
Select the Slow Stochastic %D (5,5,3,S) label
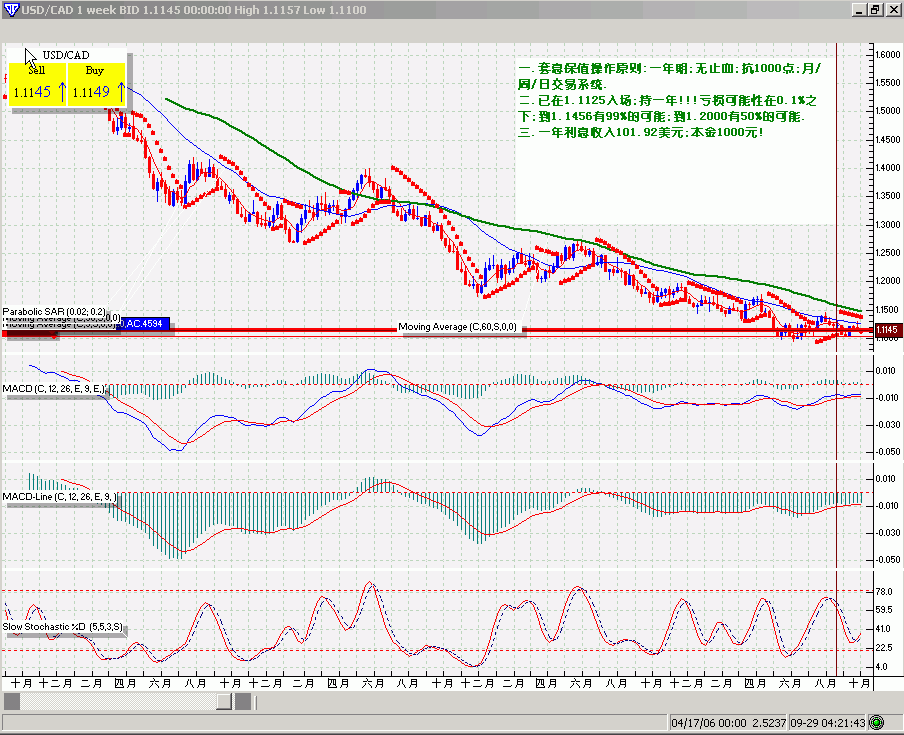(62, 627)
